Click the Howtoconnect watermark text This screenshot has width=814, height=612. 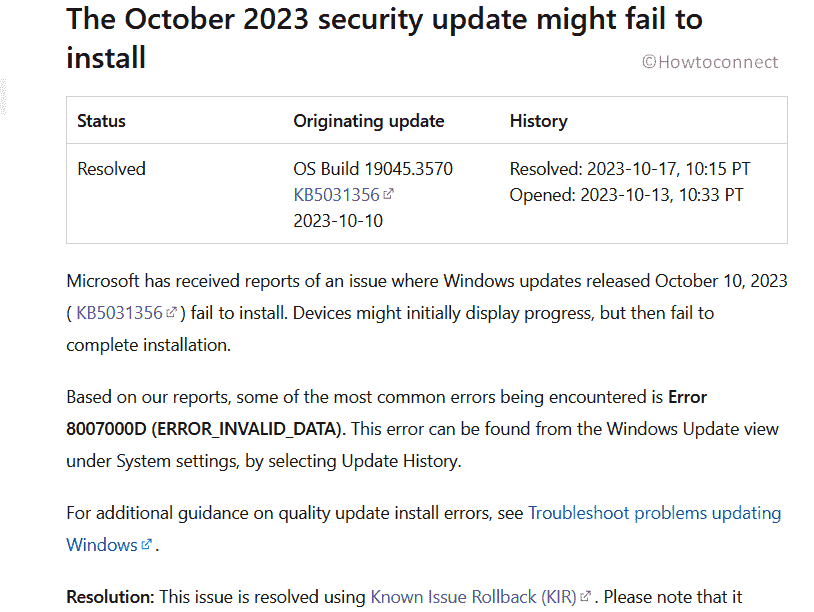[x=710, y=62]
